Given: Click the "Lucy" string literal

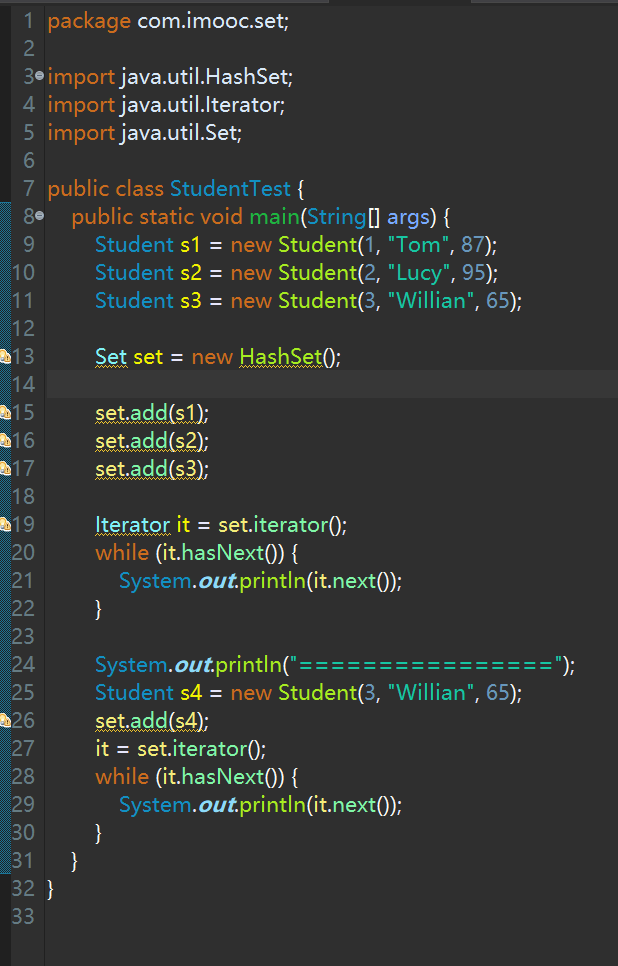Looking at the screenshot, I should pos(419,274).
